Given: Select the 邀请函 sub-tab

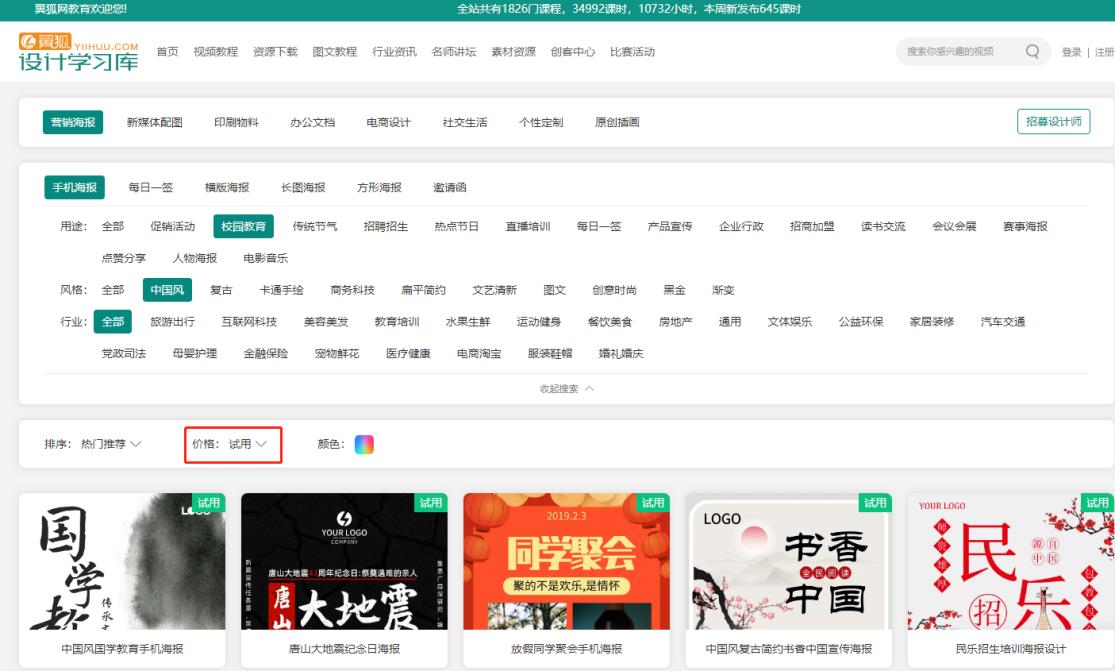Looking at the screenshot, I should click(449, 188).
